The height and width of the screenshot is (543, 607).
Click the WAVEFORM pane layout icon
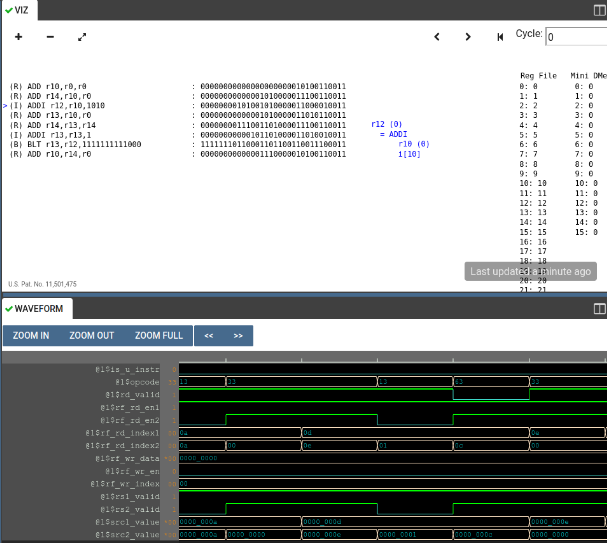(600, 309)
